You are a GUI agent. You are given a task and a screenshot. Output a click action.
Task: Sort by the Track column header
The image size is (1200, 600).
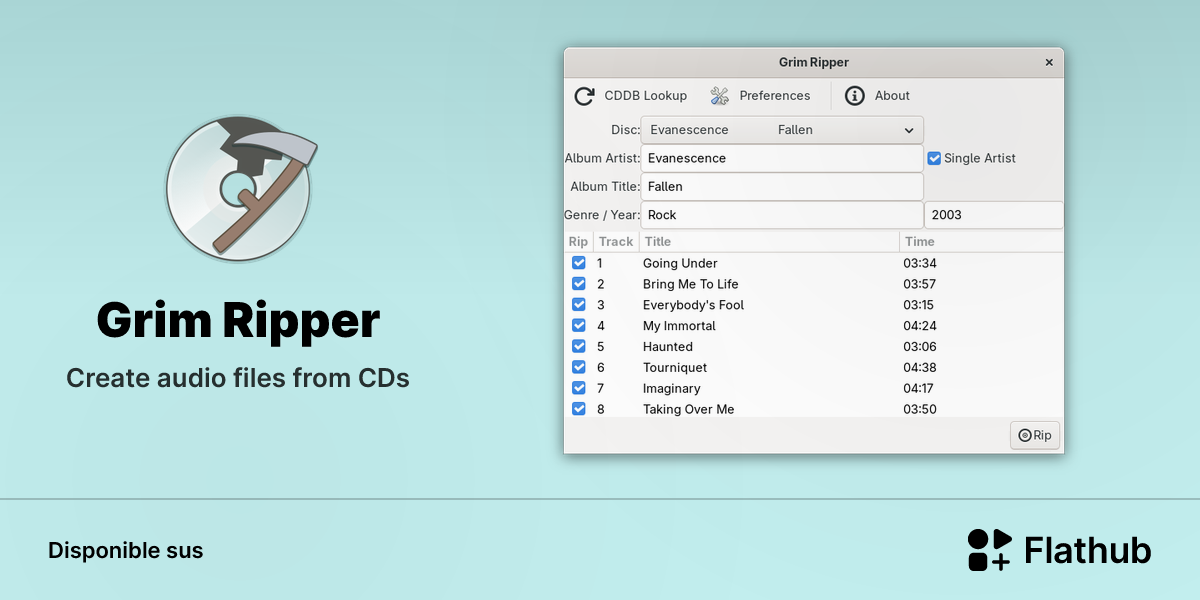tap(616, 242)
